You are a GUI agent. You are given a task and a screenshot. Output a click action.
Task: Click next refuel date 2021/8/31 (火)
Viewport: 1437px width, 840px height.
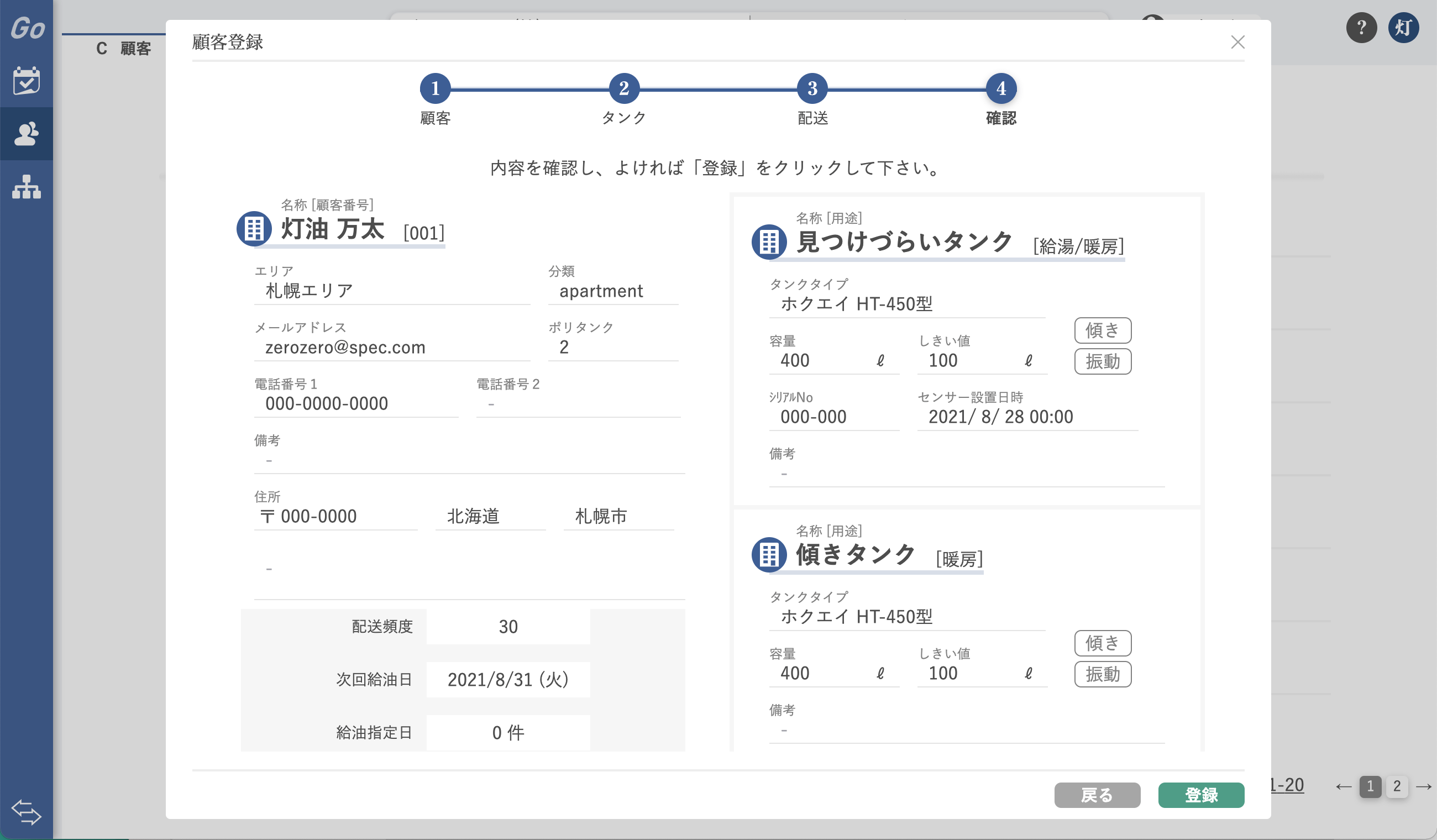click(x=508, y=680)
